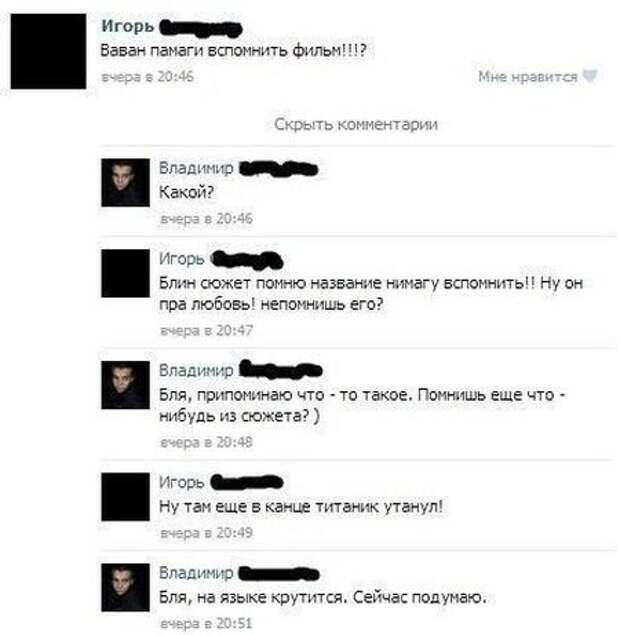Open the вчера в 20:51 comment timestamp

coord(207,623)
